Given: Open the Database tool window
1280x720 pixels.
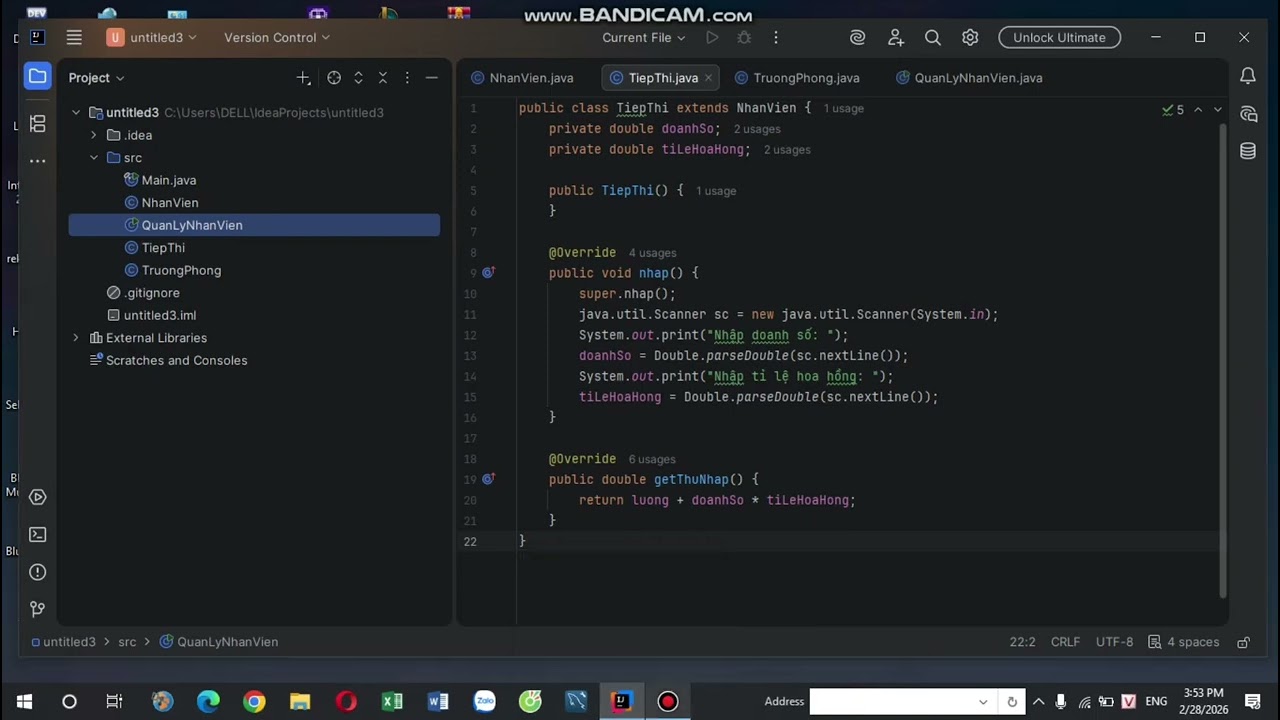Looking at the screenshot, I should tap(1248, 151).
